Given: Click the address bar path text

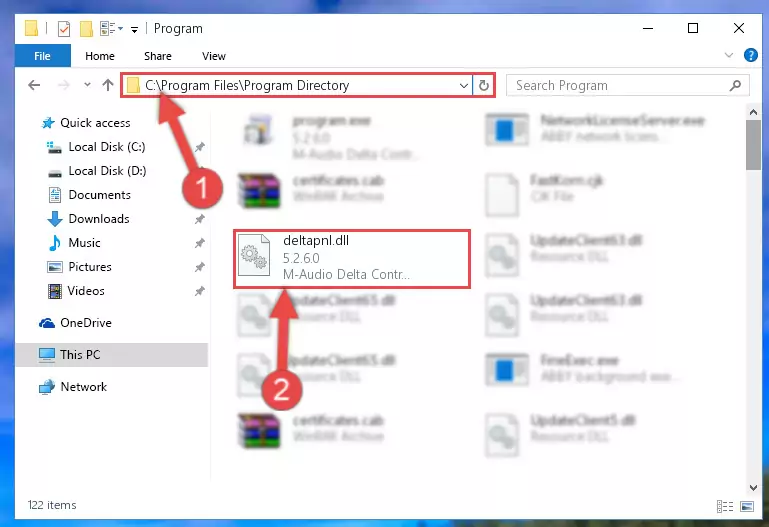Looking at the screenshot, I should coord(247,85).
